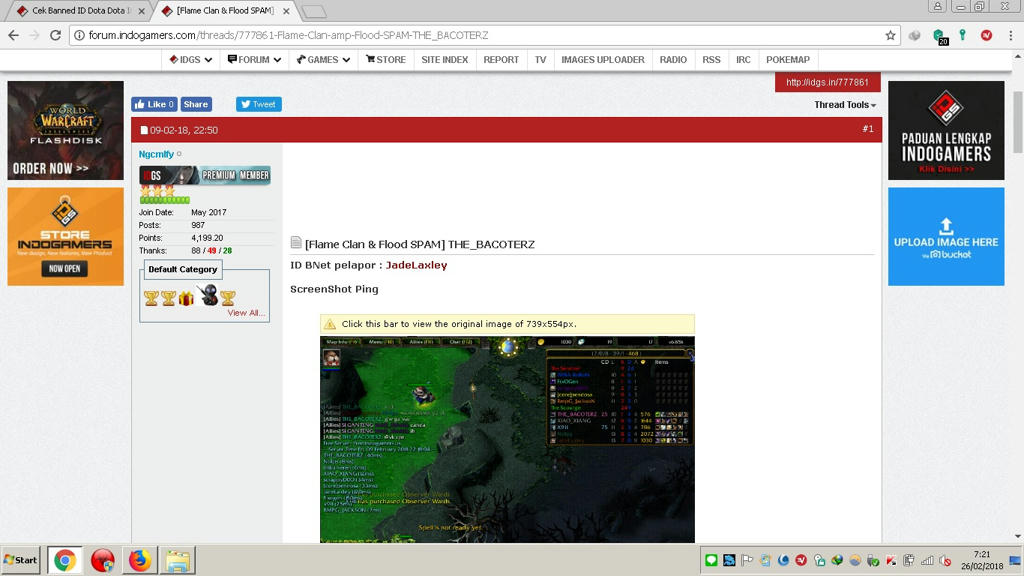The image size is (1024, 576).
Task: Expand the IDGS dropdown menu
Action: coord(190,59)
